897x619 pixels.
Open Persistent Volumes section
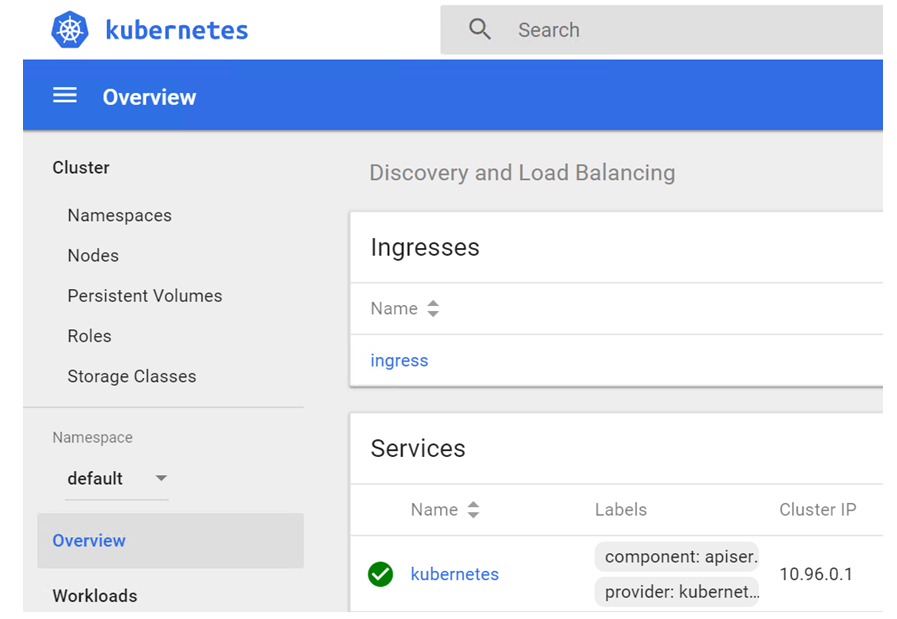144,296
